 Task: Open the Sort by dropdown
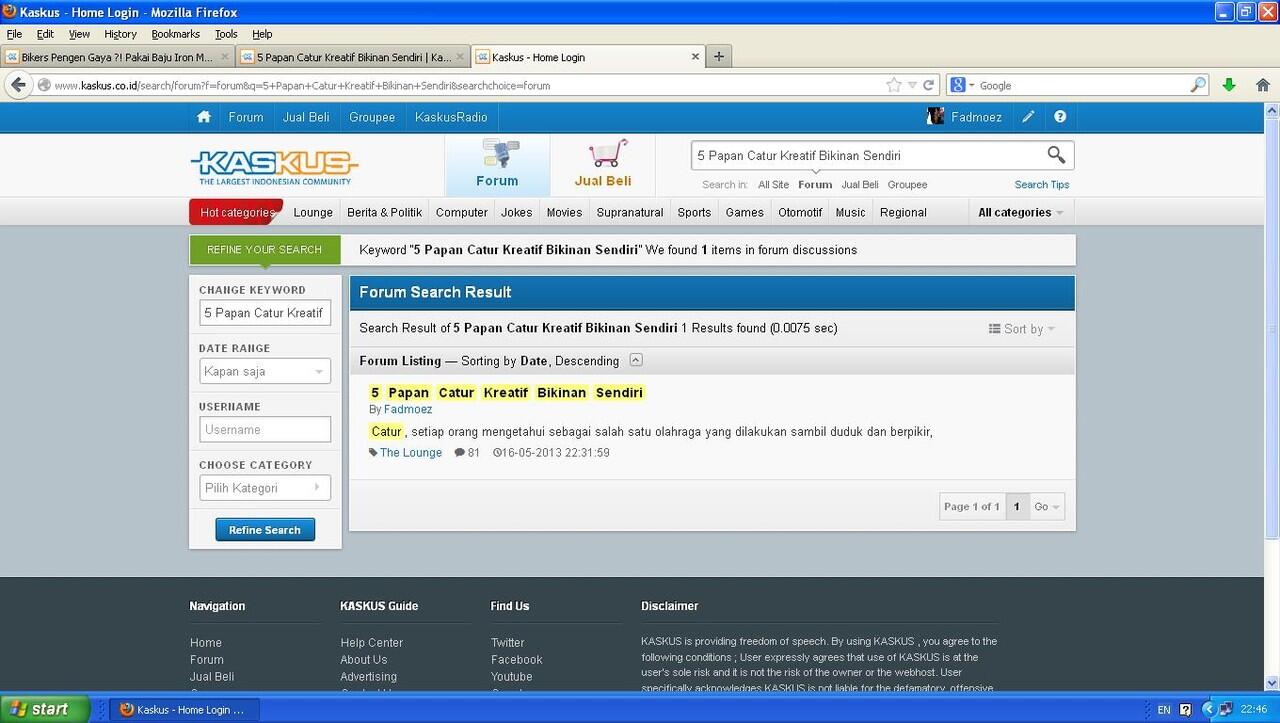(x=1022, y=329)
